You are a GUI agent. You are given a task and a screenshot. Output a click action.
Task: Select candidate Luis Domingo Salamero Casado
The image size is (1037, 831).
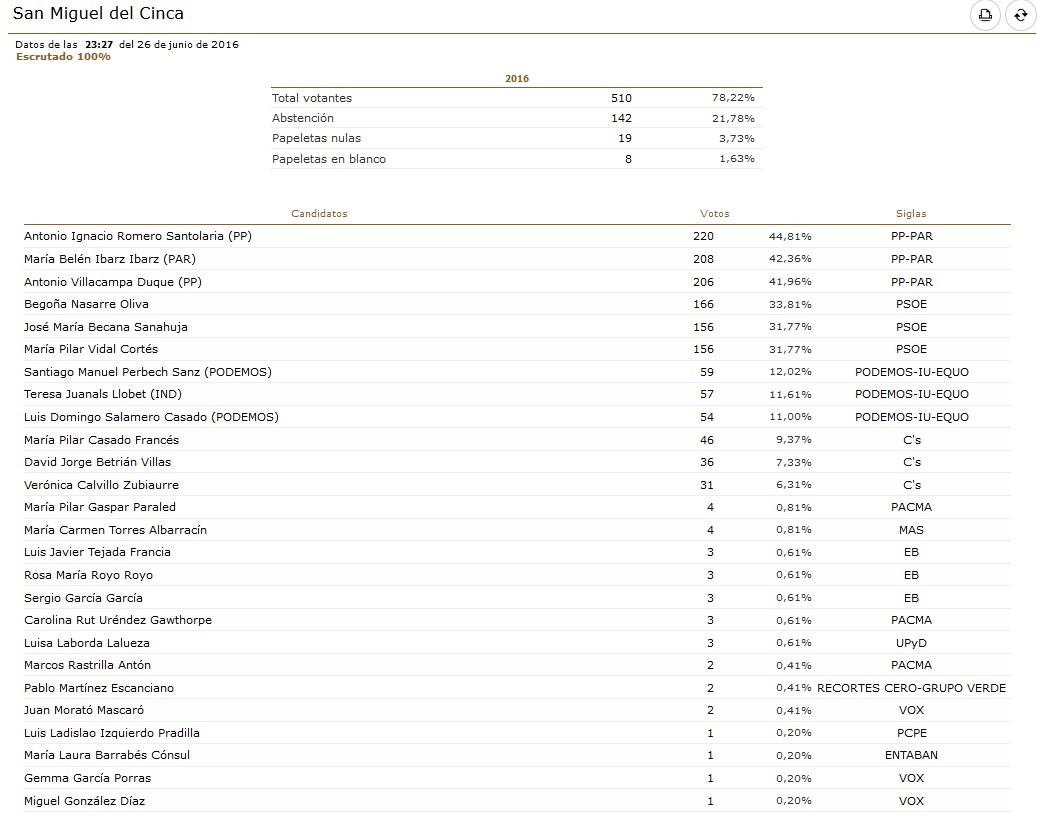(151, 417)
